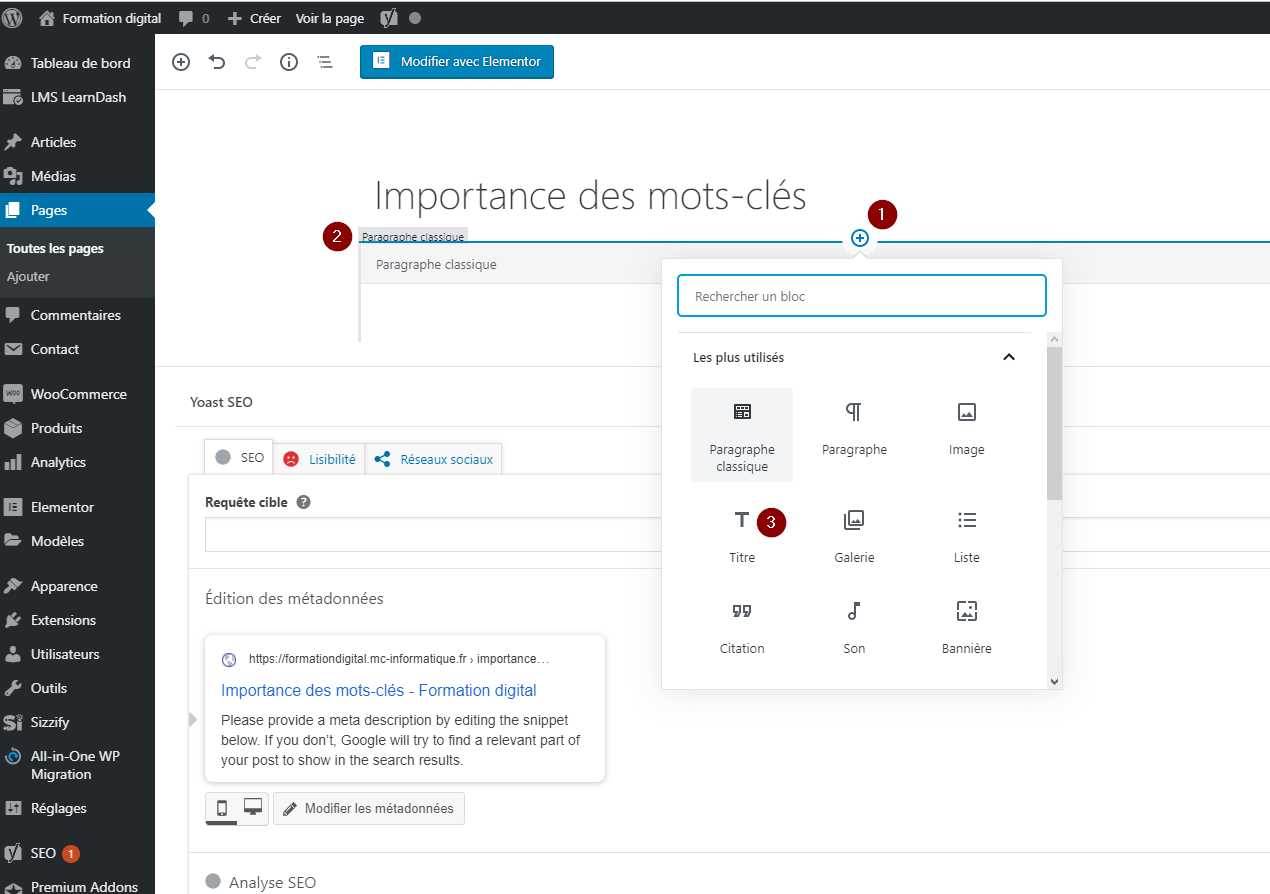The width and height of the screenshot is (1270, 894).
Task: Switch to Réseaux sociaux tab
Action: click(434, 459)
